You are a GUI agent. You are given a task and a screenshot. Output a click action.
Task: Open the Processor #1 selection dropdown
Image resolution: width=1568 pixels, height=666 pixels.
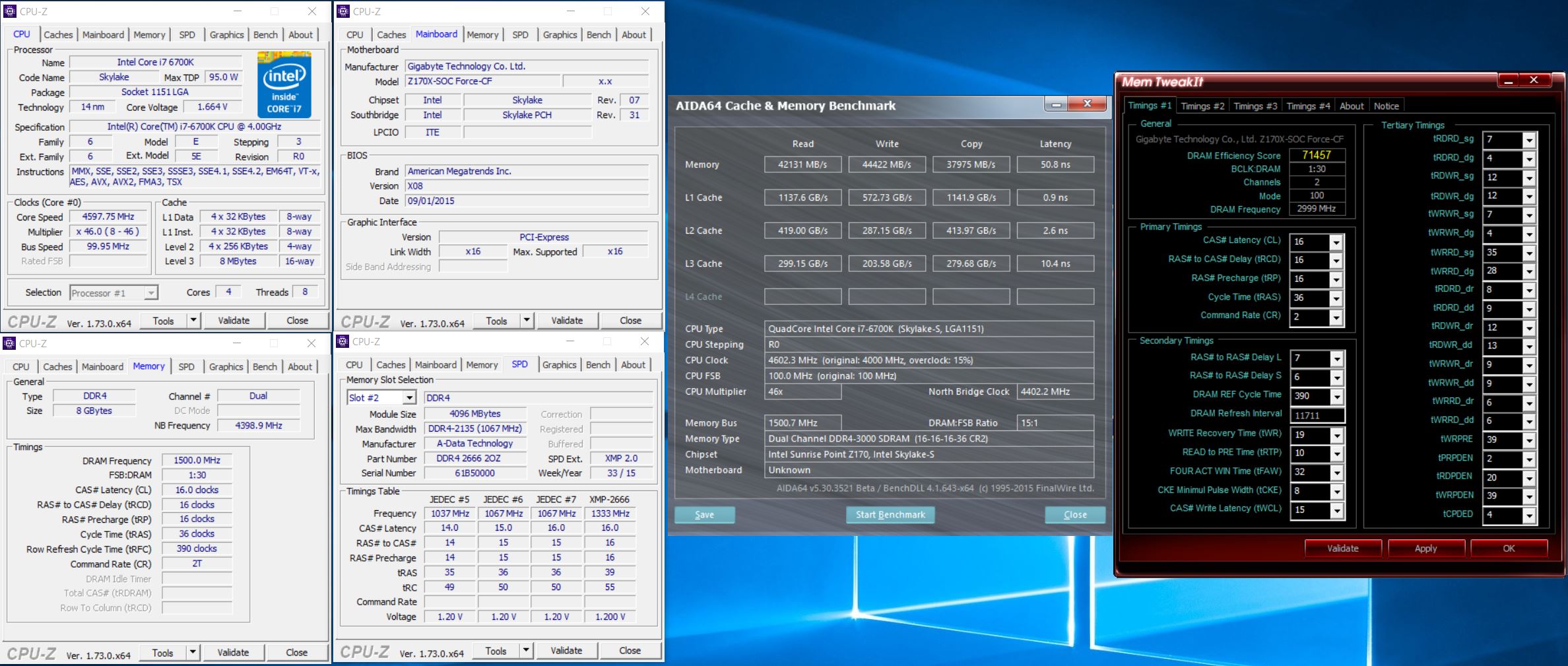151,292
